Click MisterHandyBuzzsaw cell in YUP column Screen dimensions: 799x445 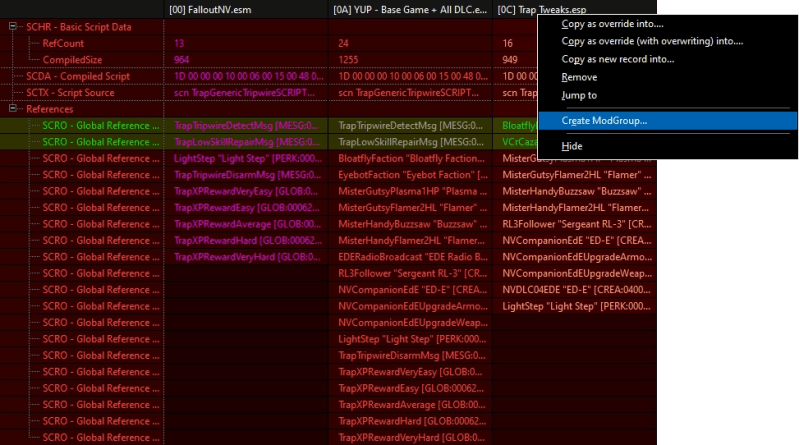pos(412,224)
